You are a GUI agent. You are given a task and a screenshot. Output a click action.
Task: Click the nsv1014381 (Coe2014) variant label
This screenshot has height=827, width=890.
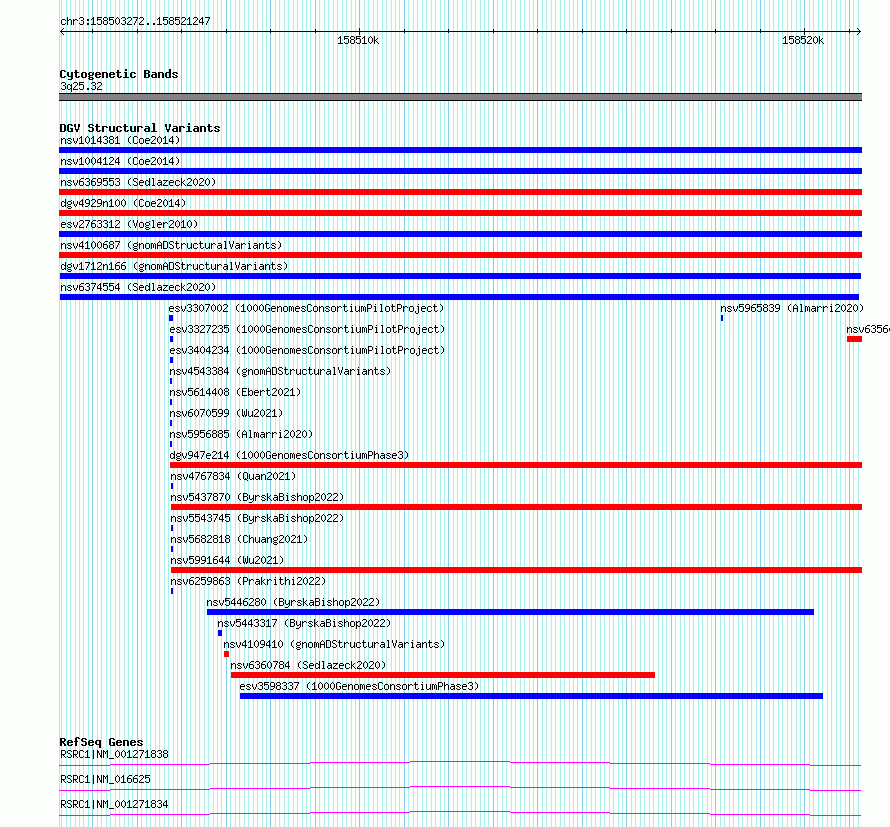coord(120,140)
